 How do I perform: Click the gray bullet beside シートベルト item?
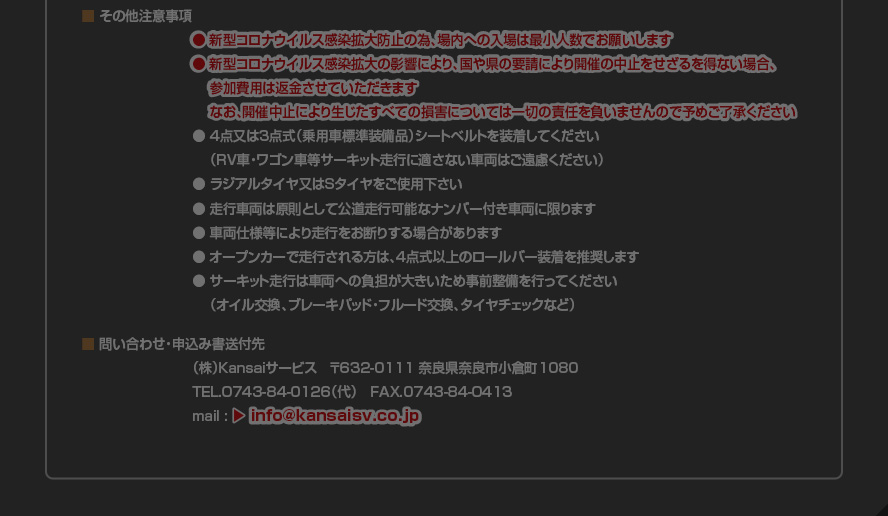tap(199, 136)
